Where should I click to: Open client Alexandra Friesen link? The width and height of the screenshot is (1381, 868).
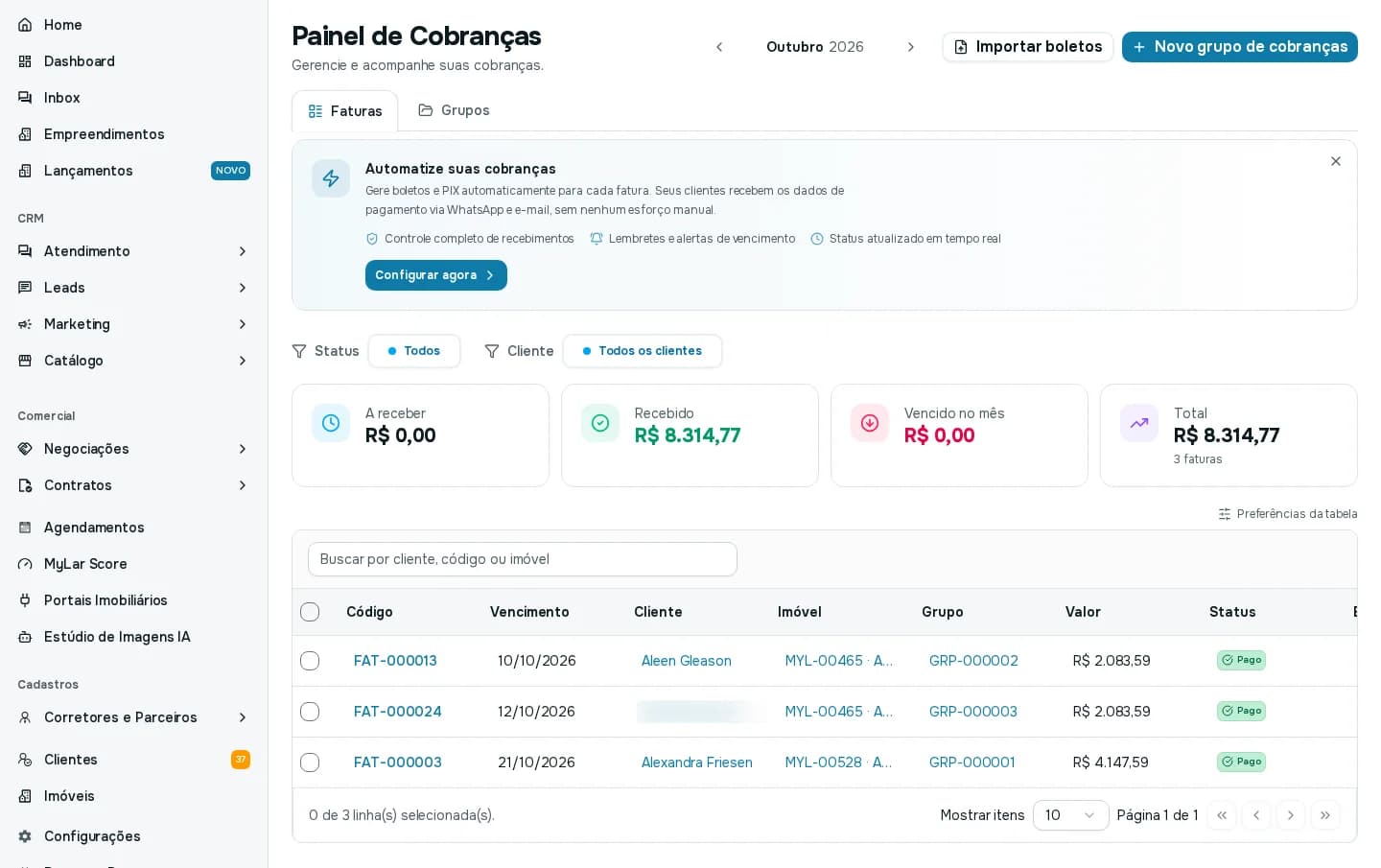[x=697, y=762]
